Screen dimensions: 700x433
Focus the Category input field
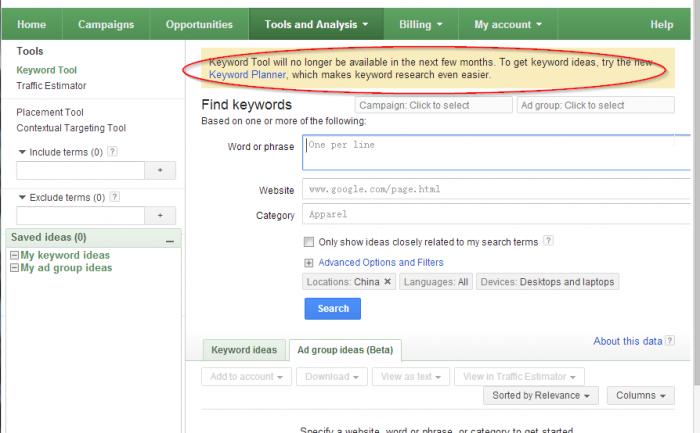(496, 214)
